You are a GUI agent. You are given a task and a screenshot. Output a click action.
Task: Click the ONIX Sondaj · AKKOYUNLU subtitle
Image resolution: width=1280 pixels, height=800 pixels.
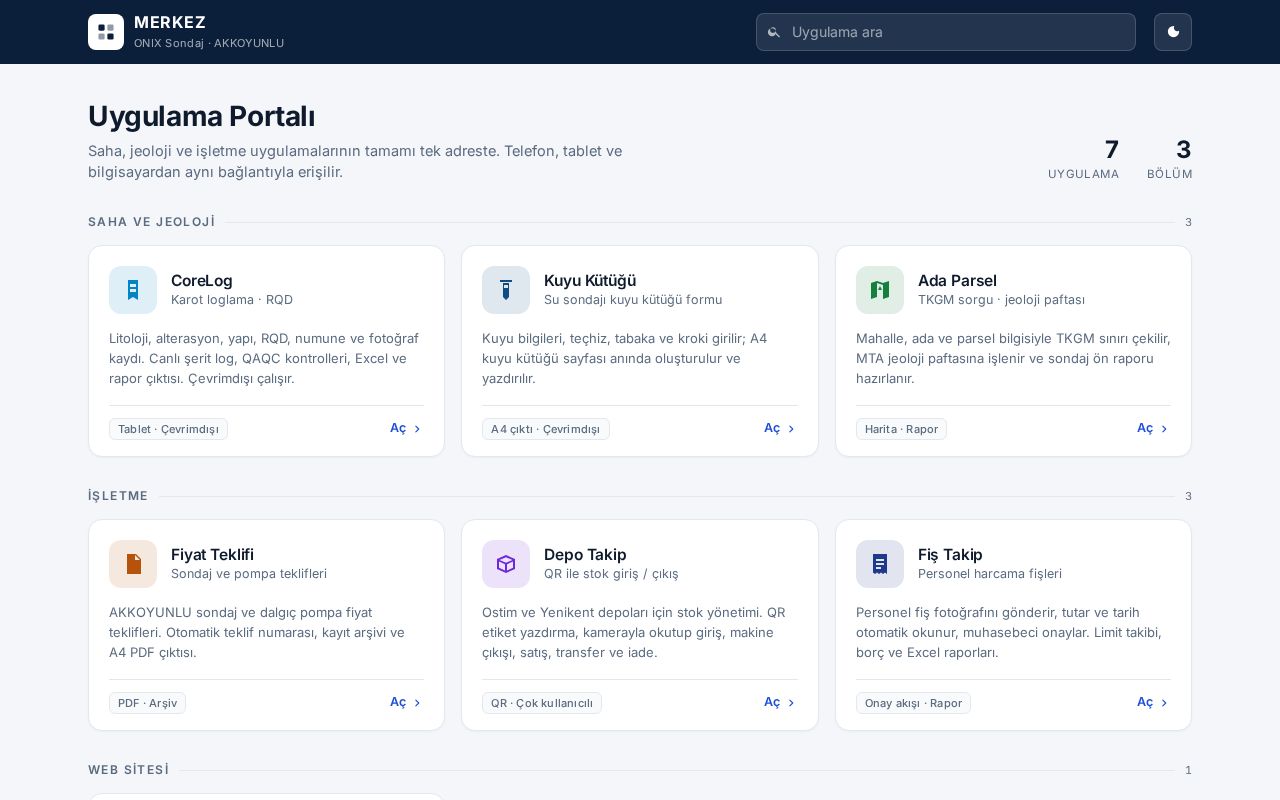(209, 43)
